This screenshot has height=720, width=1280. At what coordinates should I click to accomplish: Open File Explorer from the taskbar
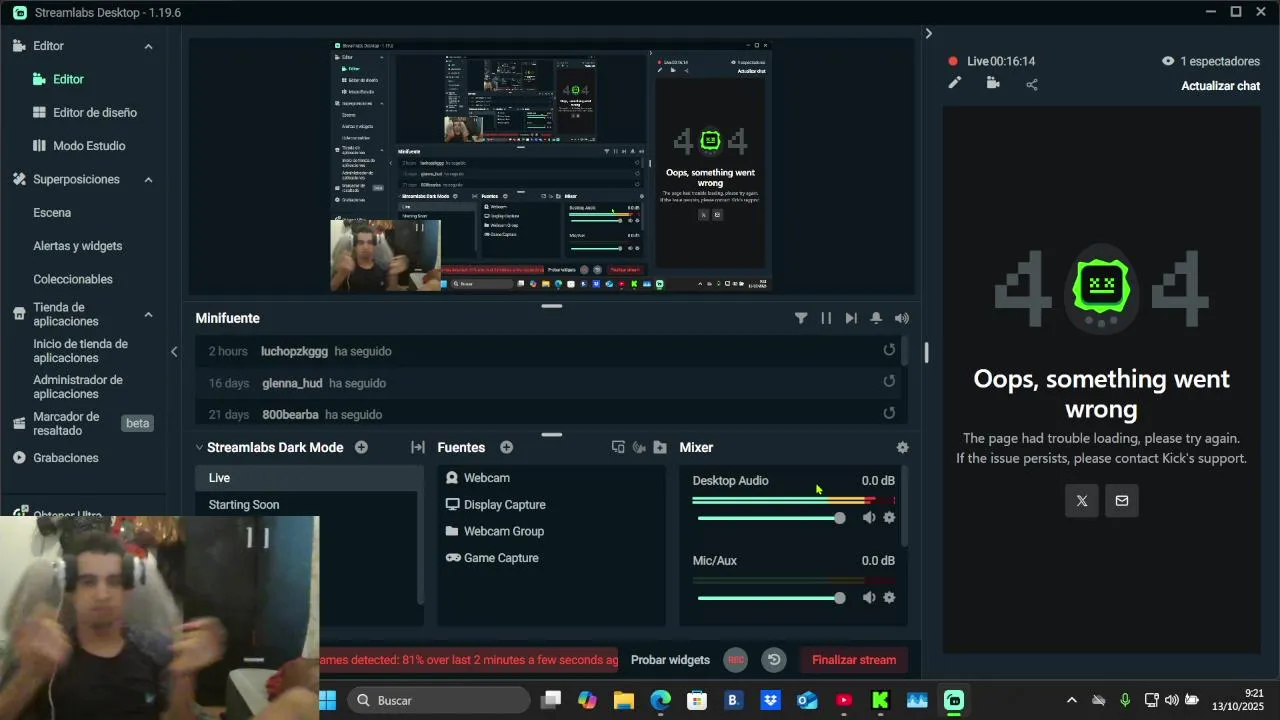pyautogui.click(x=624, y=700)
